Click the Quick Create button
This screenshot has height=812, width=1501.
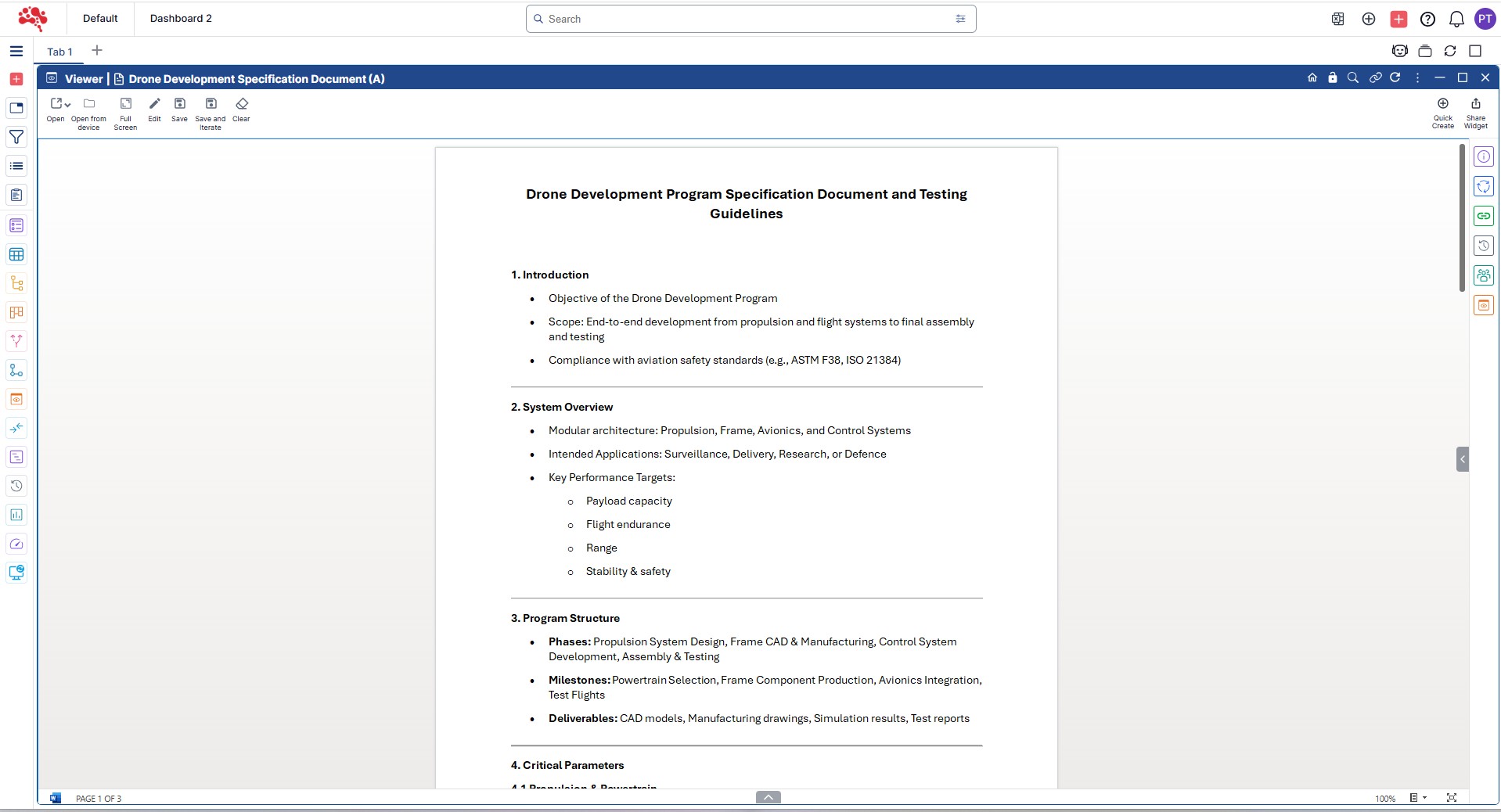1442,104
